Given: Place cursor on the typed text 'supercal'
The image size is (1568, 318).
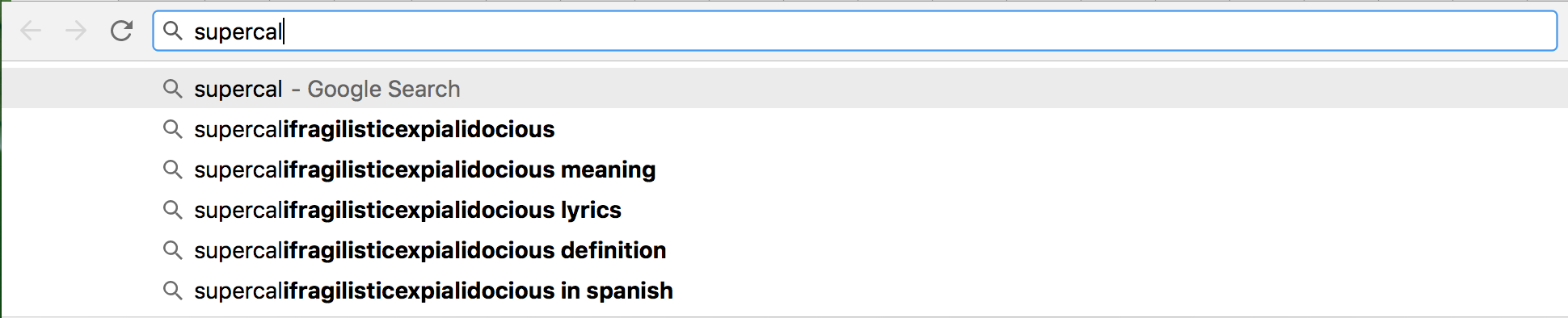Looking at the screenshot, I should coord(238,32).
